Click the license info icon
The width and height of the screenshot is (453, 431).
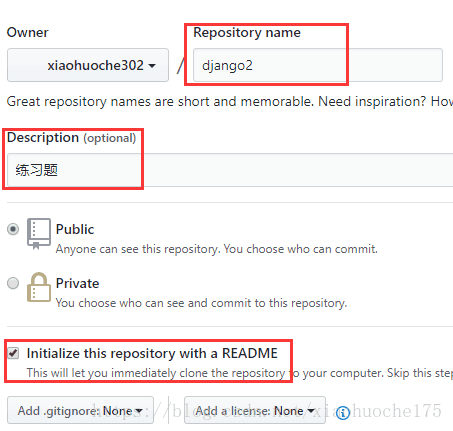click(x=343, y=413)
